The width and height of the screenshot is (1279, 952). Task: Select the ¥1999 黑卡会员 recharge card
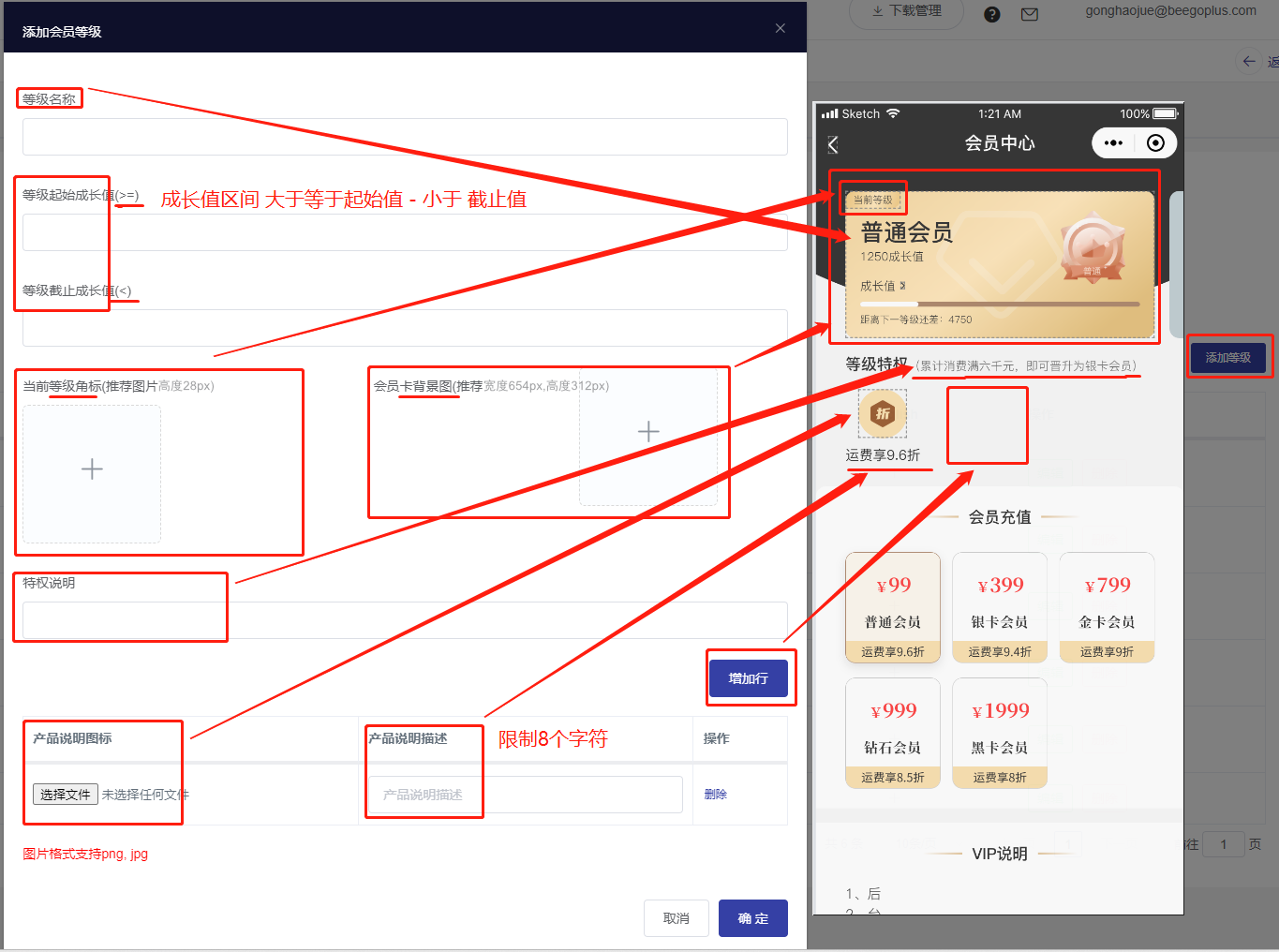[x=1000, y=733]
